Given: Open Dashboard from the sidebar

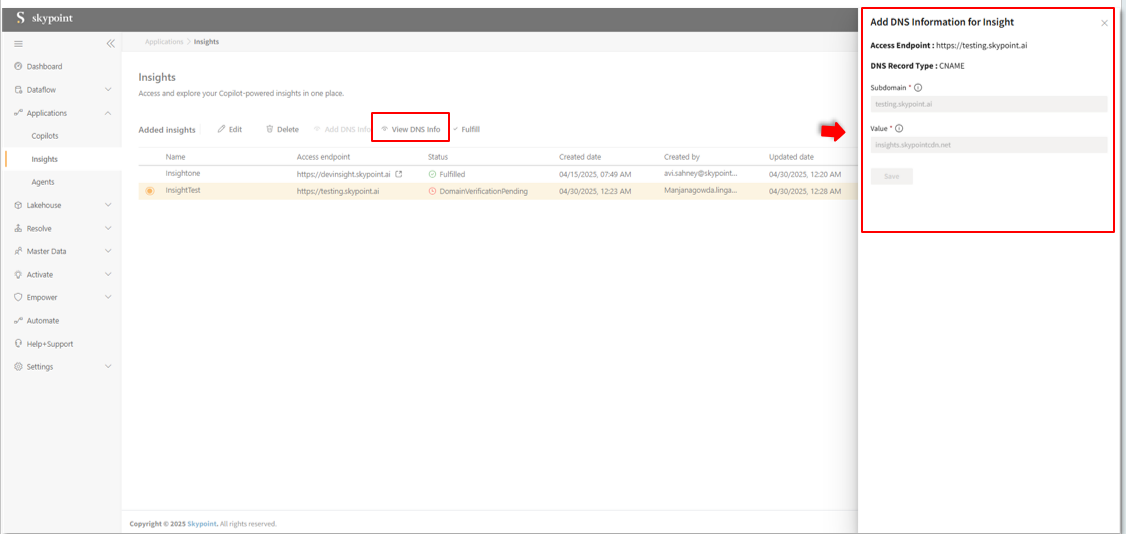Looking at the screenshot, I should coord(44,66).
